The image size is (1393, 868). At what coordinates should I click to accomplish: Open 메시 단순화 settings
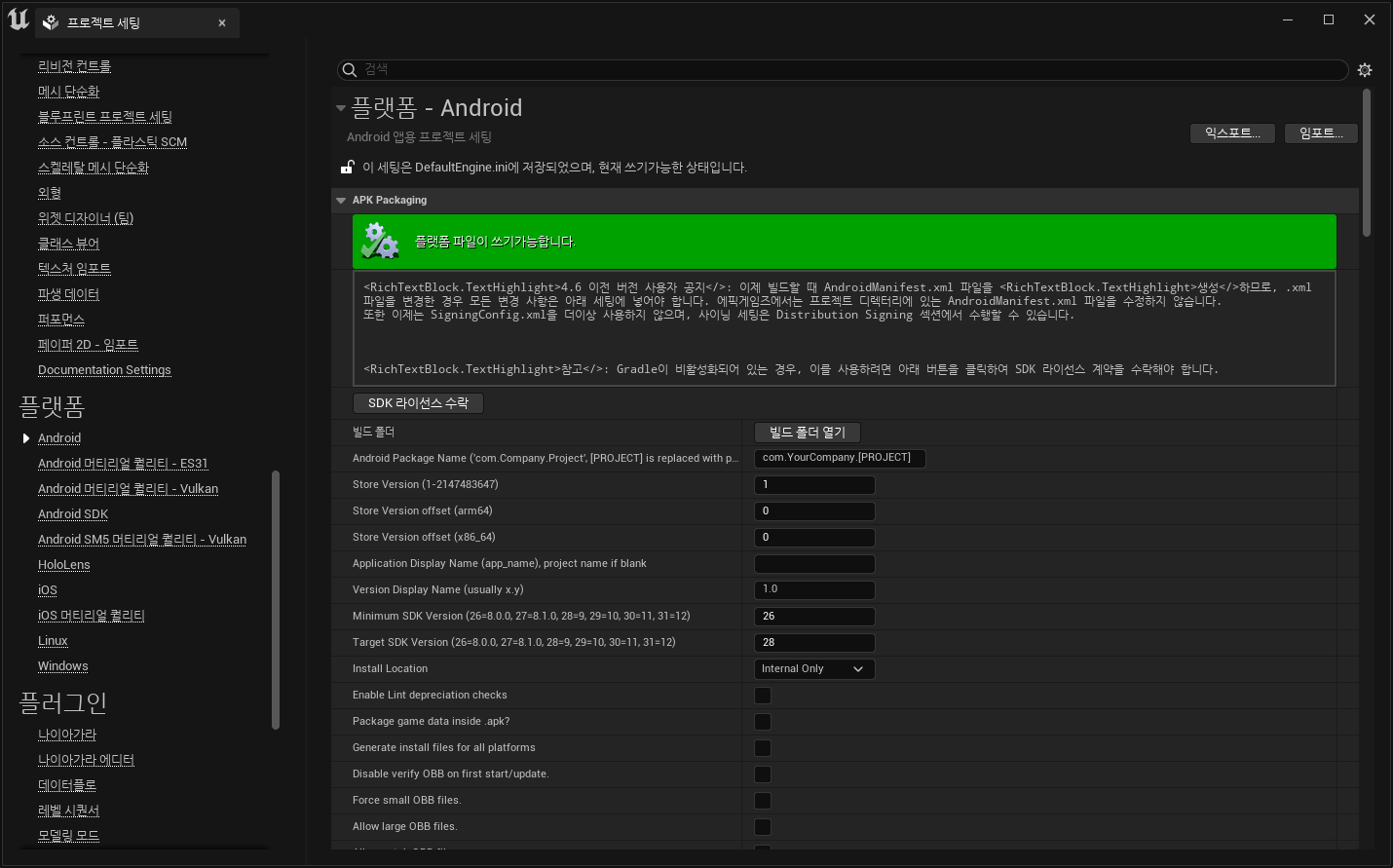(68, 92)
